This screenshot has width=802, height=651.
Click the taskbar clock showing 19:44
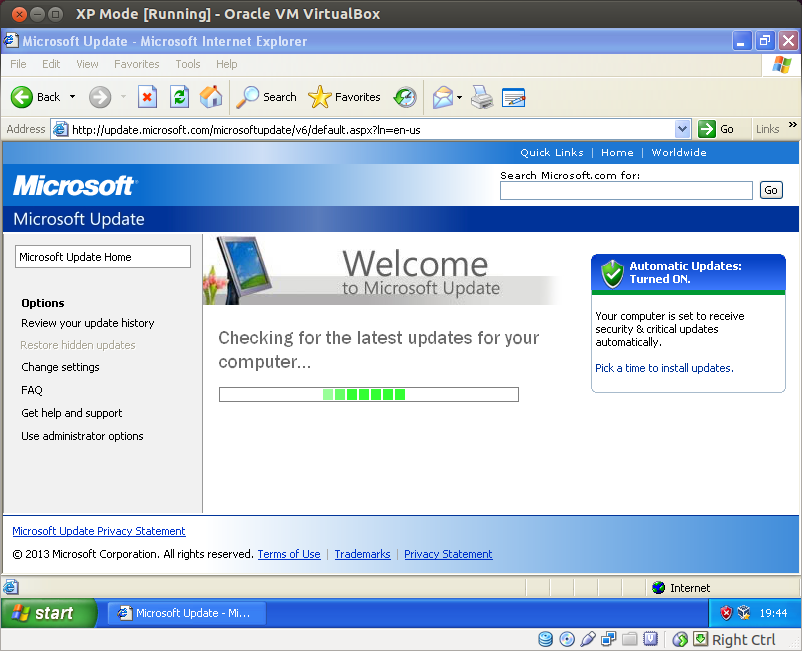tap(773, 613)
